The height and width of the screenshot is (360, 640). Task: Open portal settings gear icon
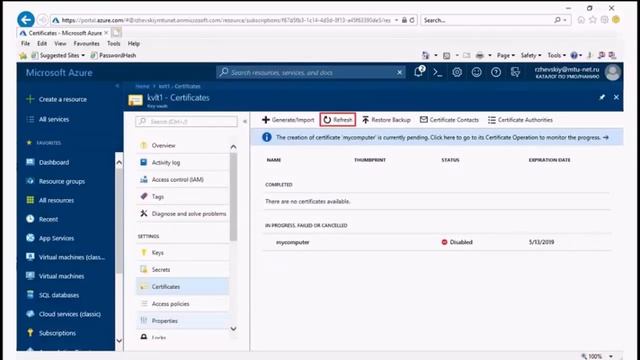pyautogui.click(x=457, y=73)
